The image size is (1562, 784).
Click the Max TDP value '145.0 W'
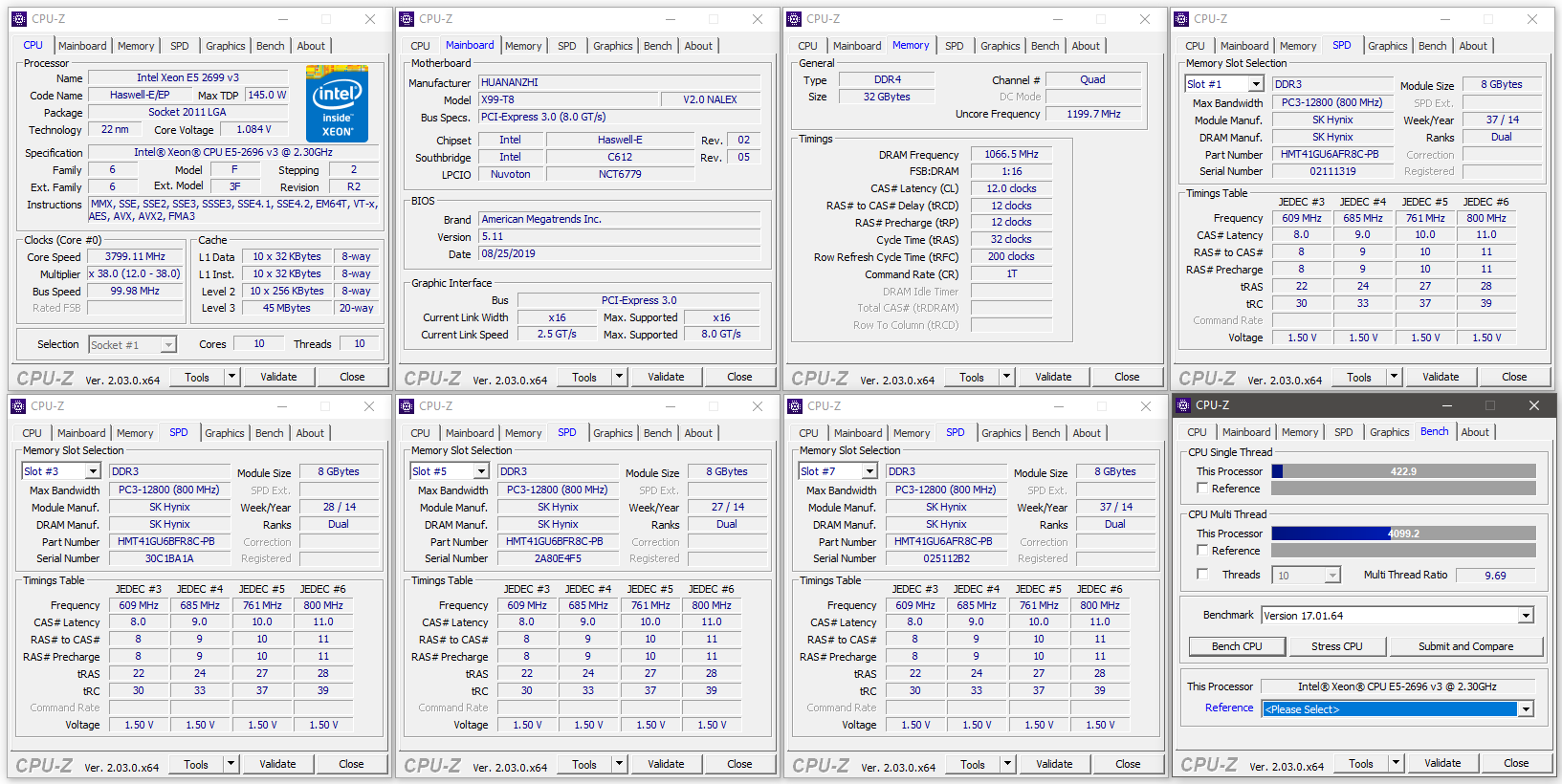[x=267, y=96]
